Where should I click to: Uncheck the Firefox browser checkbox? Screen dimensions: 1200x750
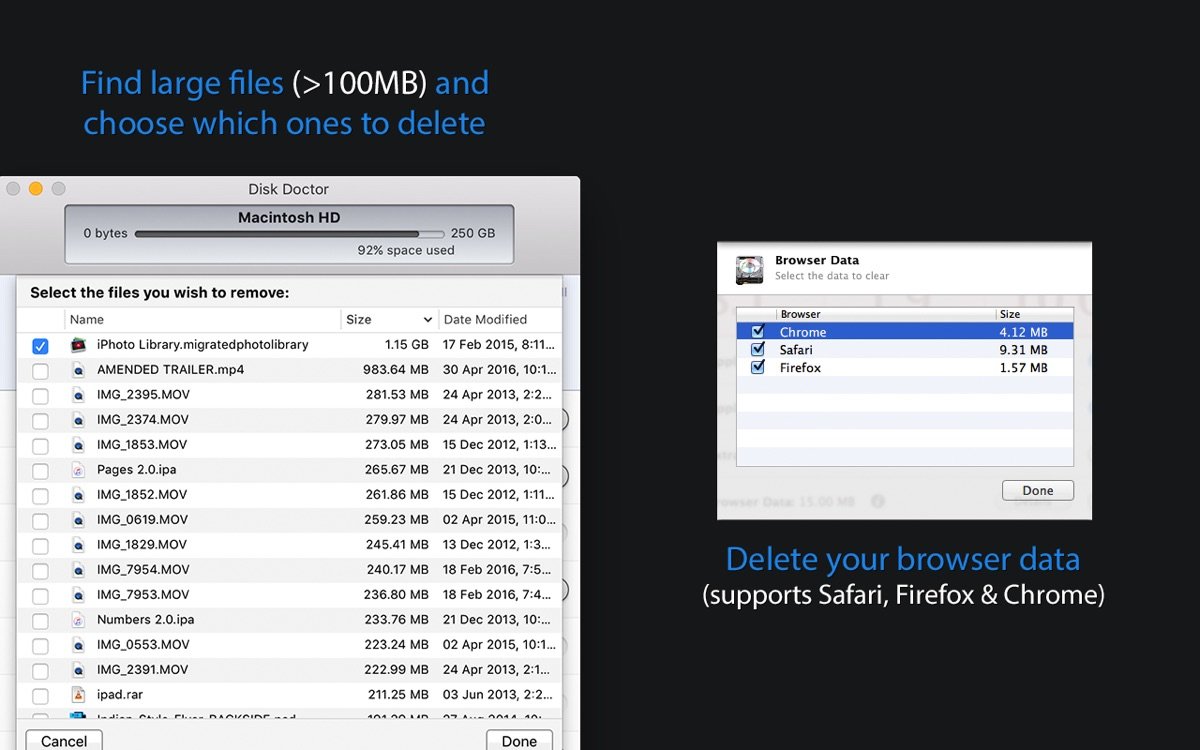757,368
